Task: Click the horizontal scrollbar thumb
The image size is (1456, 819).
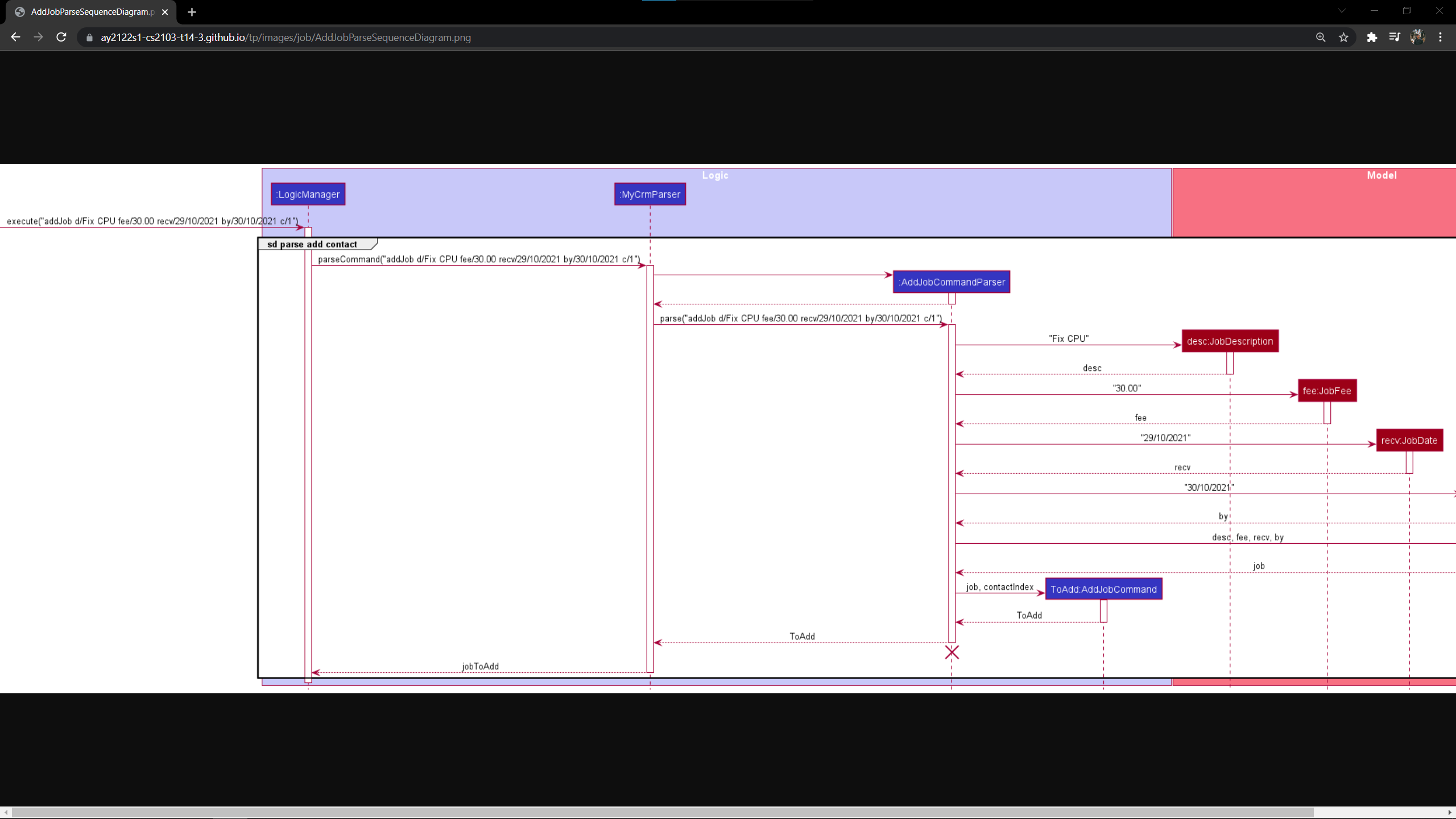Action: (662, 812)
